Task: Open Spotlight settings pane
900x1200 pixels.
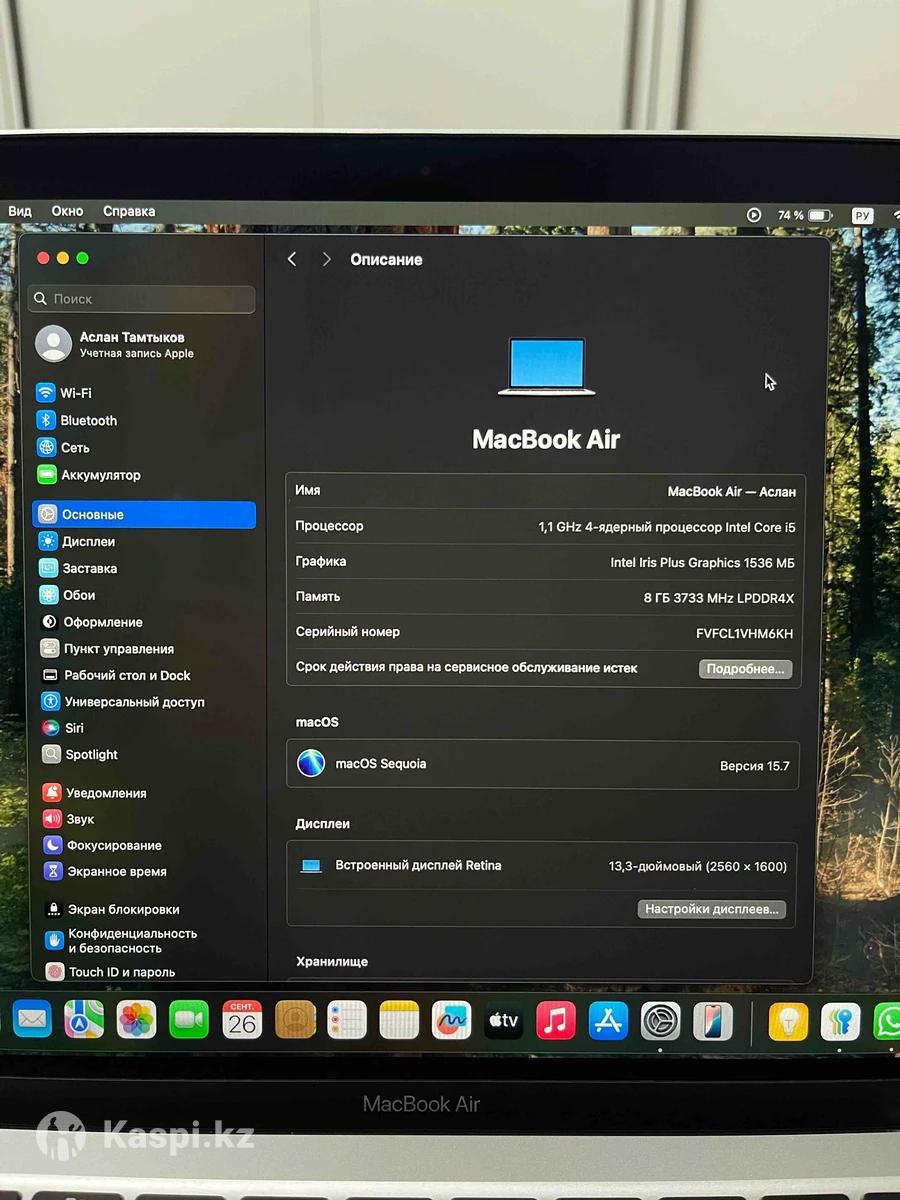Action: click(91, 755)
